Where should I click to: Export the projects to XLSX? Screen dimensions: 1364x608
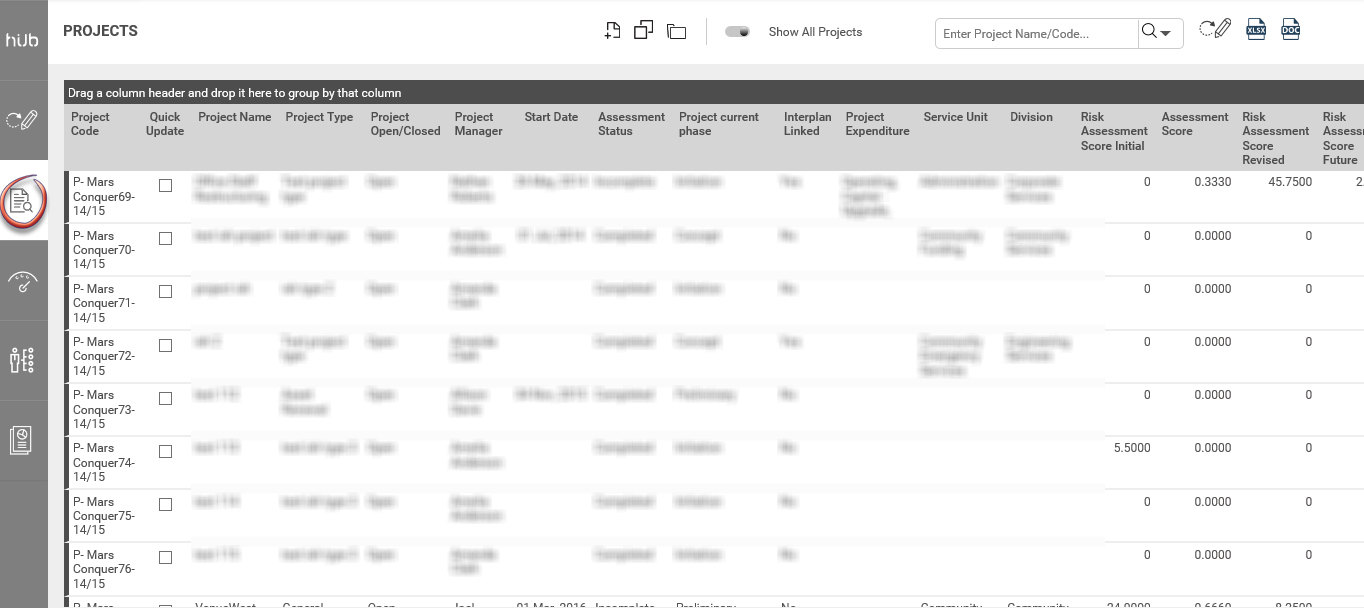[x=1256, y=29]
